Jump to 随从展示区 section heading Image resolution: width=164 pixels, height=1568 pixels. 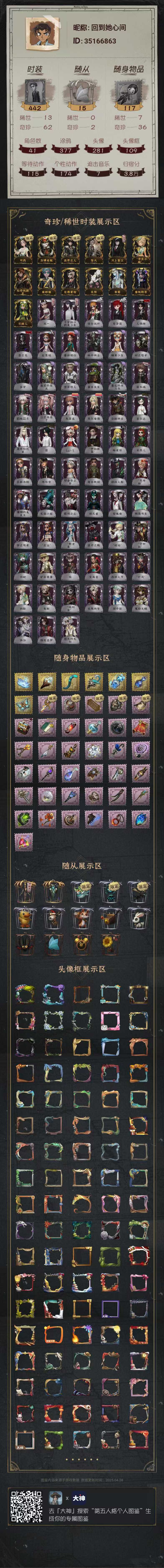coord(82,866)
